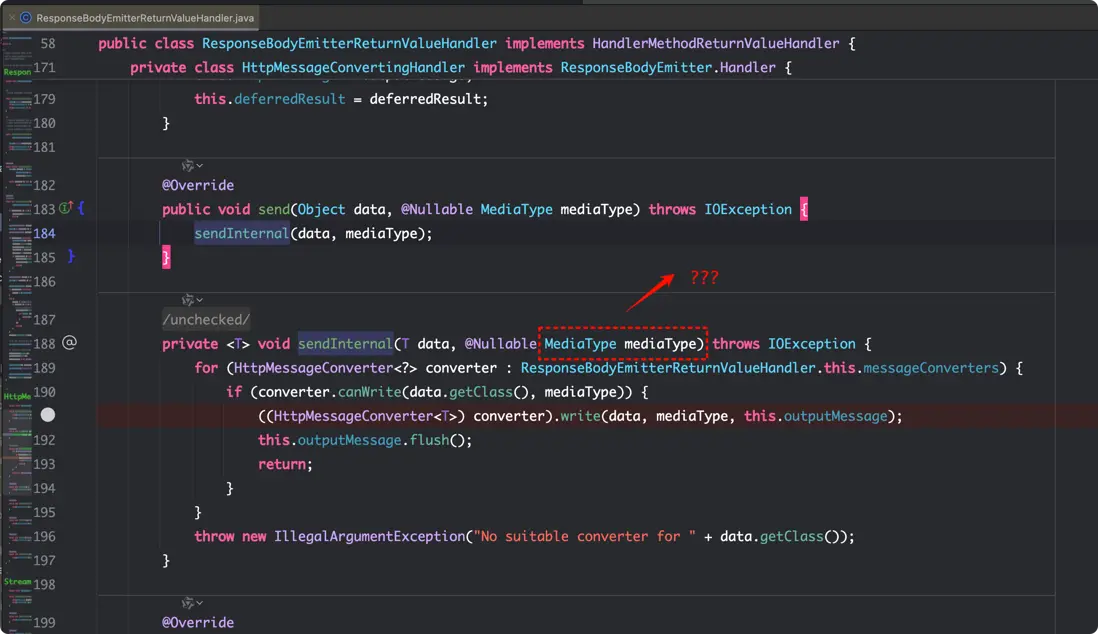Click IllegalArgumentException on line 196
Viewport: 1098px width, 634px height.
(369, 537)
